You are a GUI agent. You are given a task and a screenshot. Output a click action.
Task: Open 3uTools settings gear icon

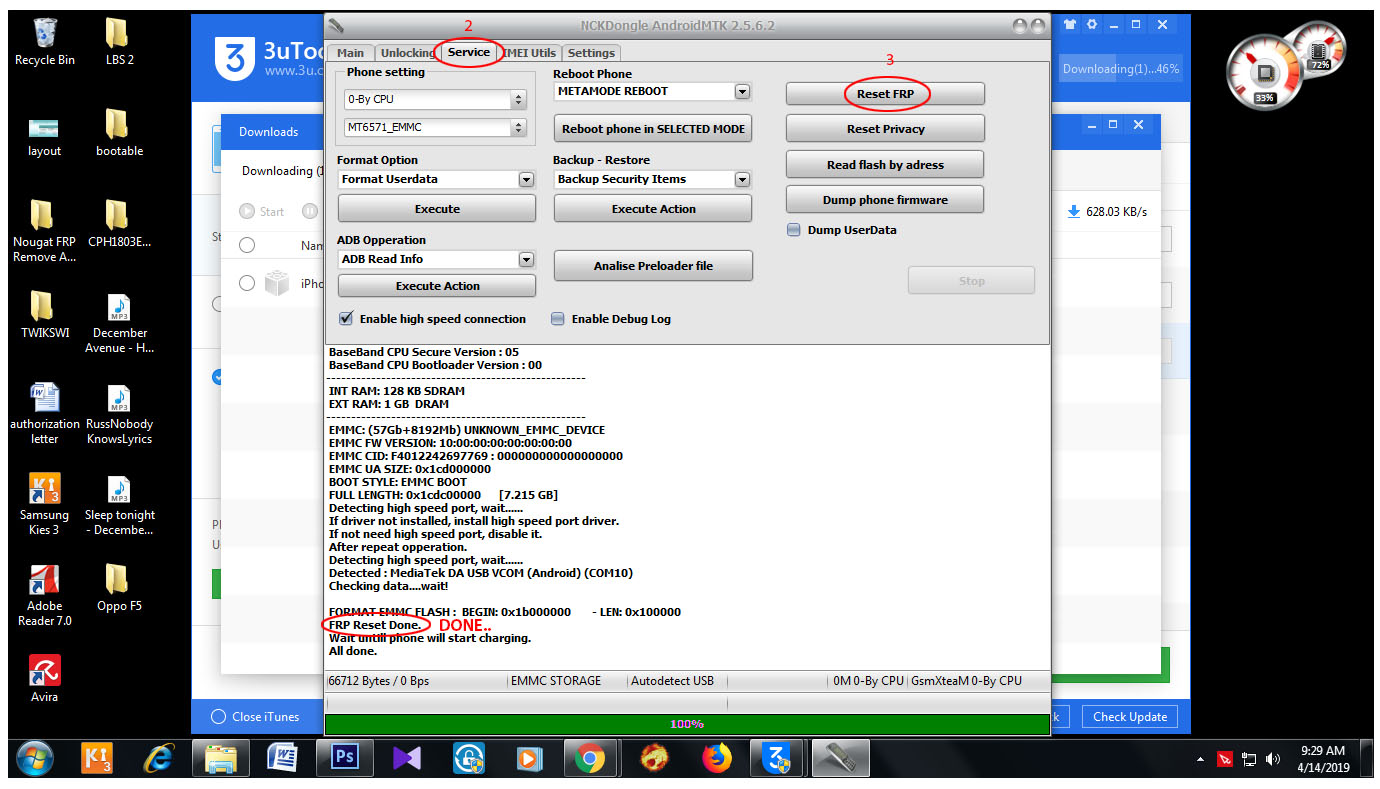pos(1092,24)
